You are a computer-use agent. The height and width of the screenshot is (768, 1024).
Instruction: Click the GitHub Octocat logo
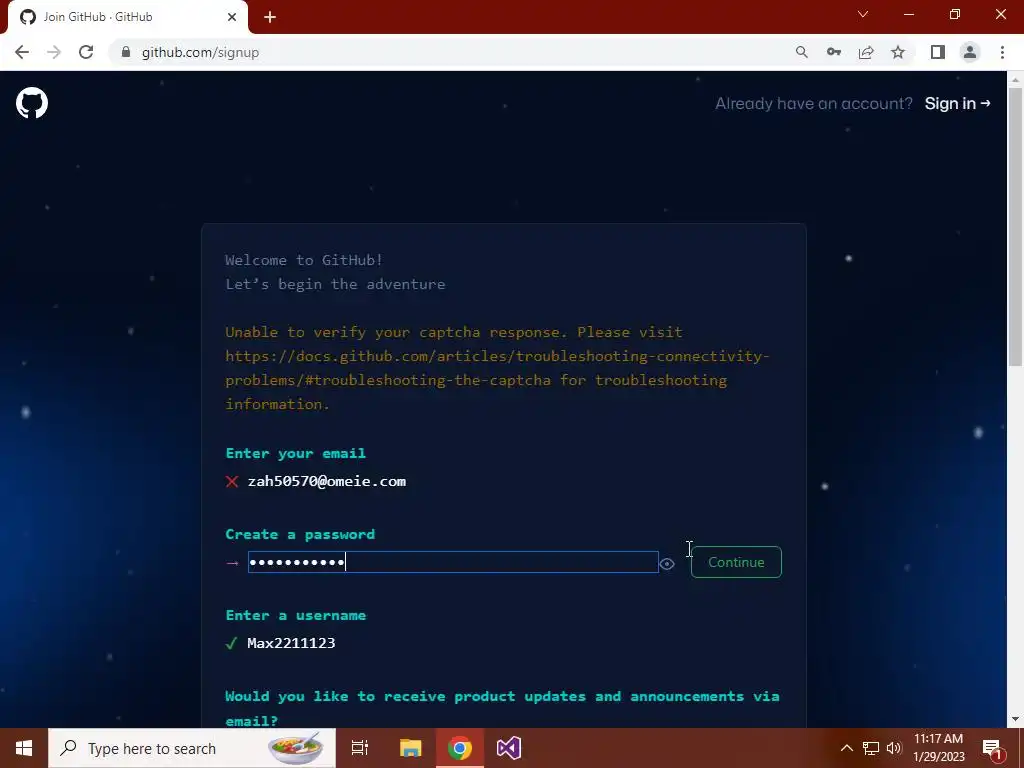click(x=32, y=103)
